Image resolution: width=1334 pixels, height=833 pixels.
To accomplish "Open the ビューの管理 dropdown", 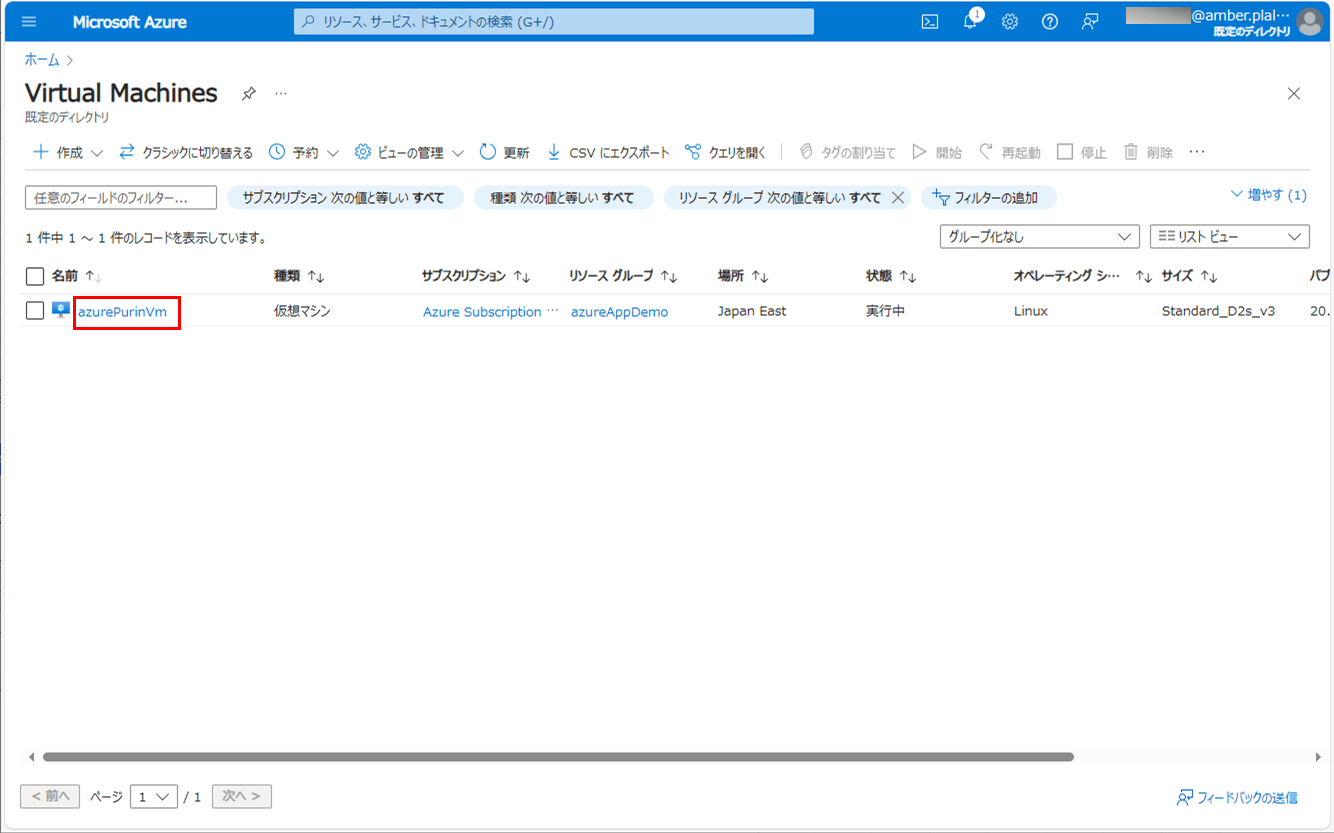I will pos(409,153).
